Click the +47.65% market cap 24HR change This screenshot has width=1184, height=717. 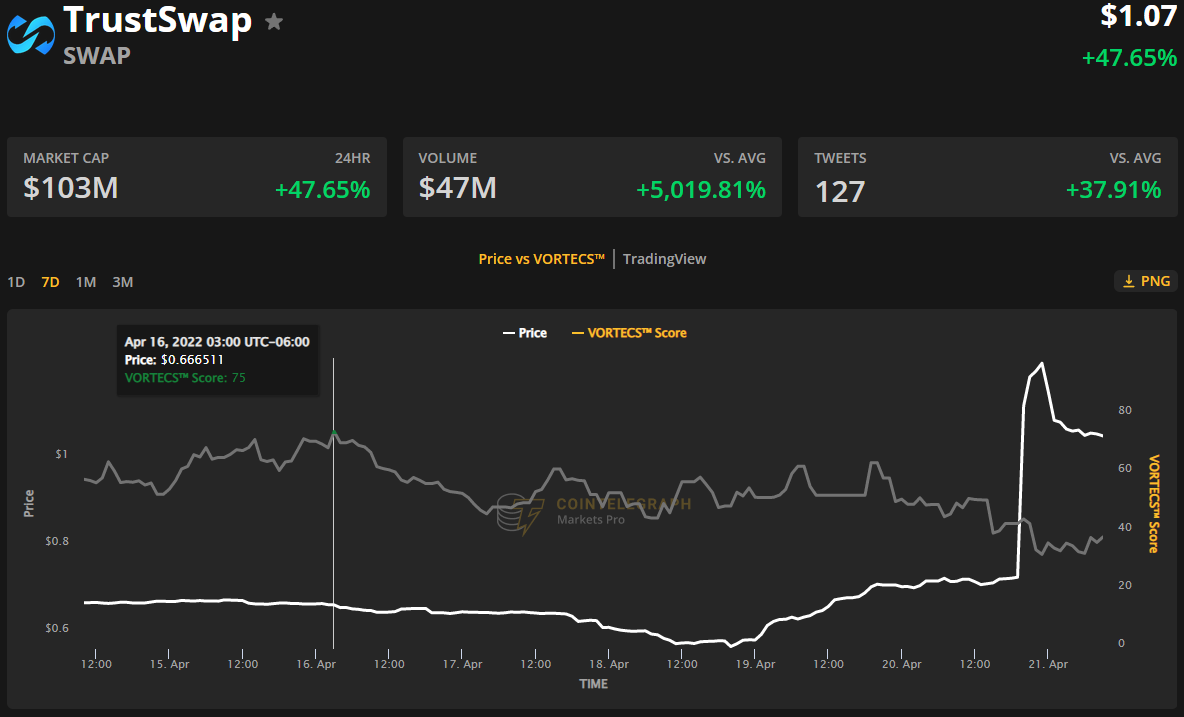pyautogui.click(x=322, y=189)
